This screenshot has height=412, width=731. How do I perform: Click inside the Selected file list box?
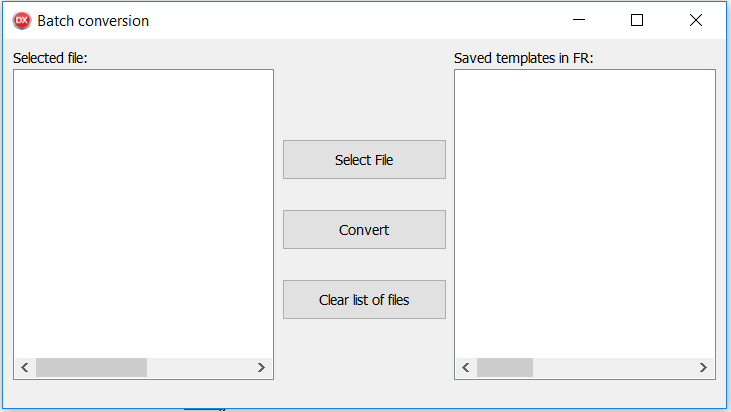point(143,210)
